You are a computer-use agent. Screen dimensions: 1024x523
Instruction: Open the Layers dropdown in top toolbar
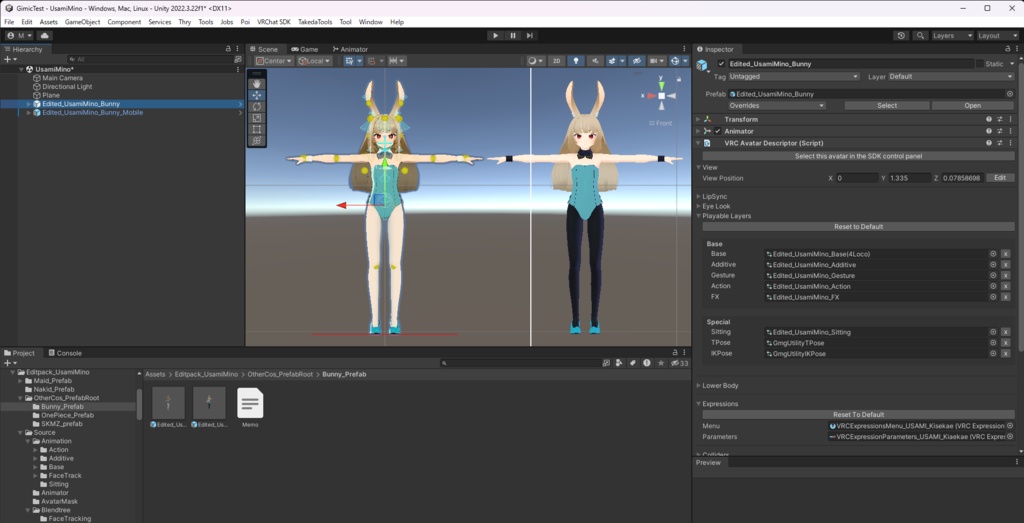point(952,35)
